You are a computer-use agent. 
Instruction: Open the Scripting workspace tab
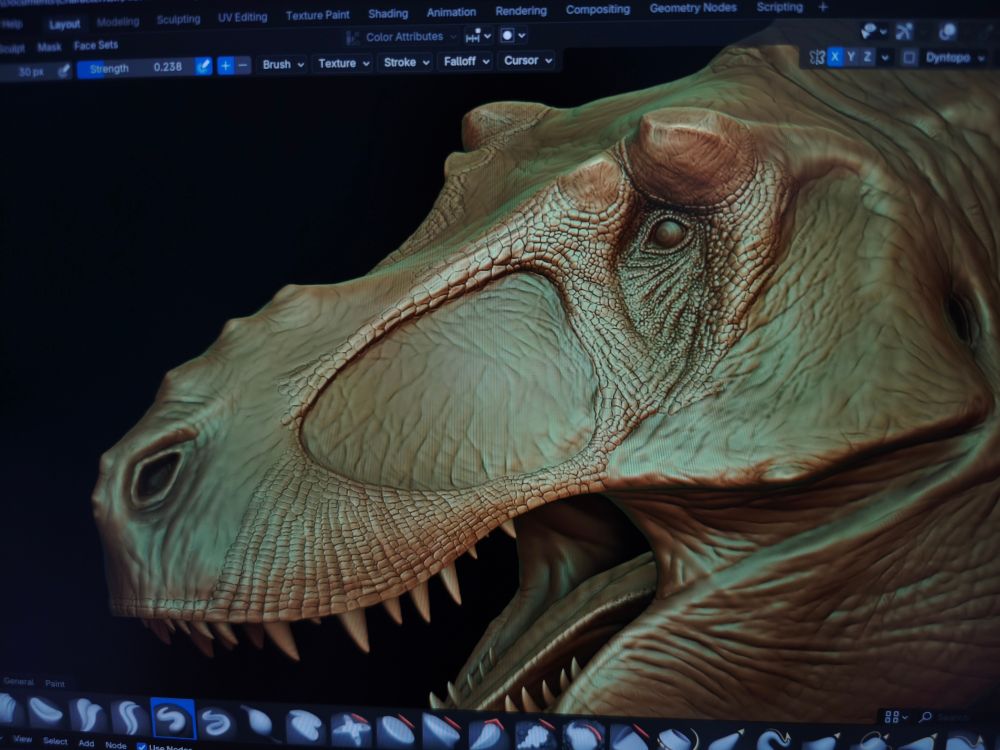(x=779, y=7)
